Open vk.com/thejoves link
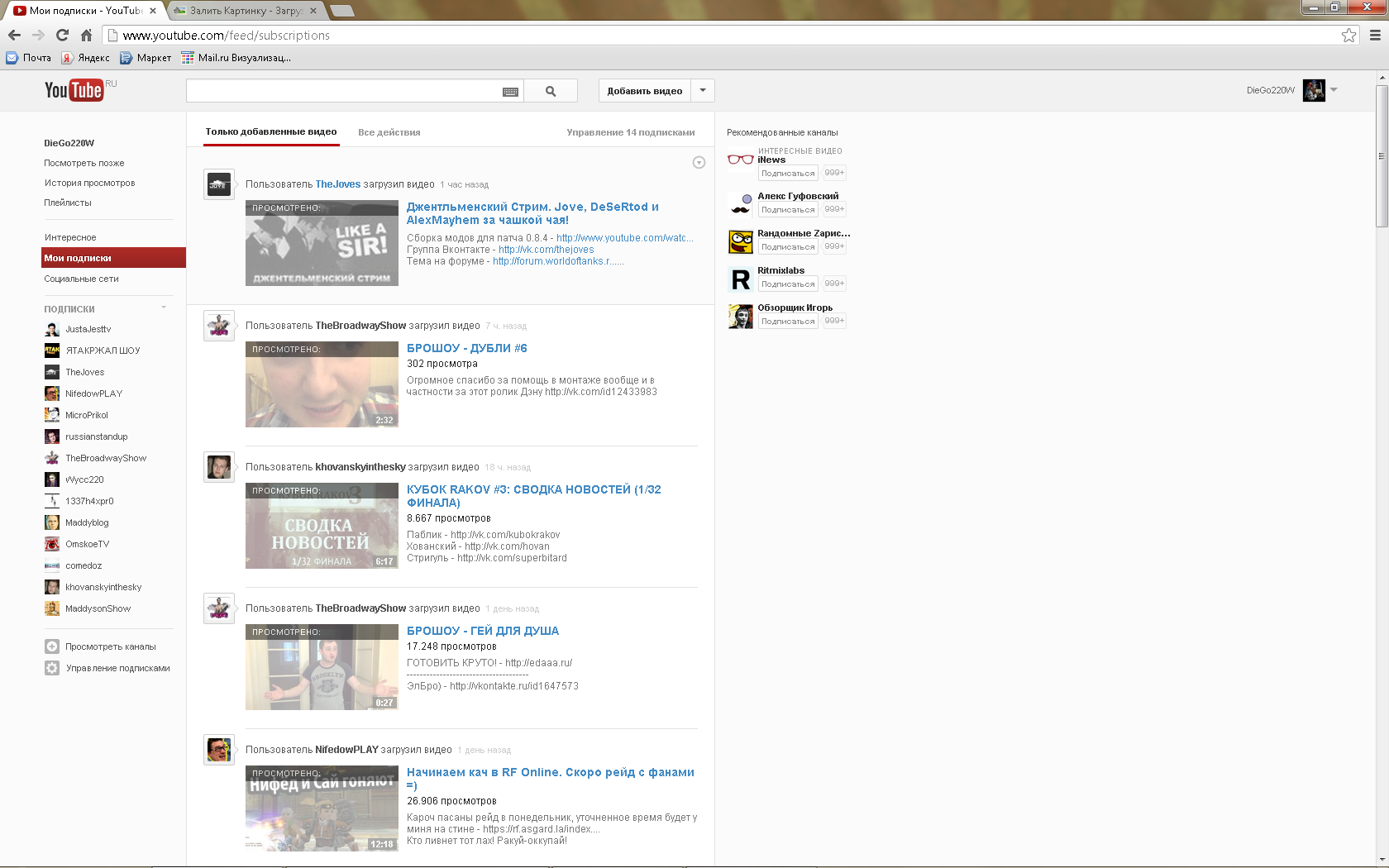Screen dimensions: 1389x868 click(546, 250)
